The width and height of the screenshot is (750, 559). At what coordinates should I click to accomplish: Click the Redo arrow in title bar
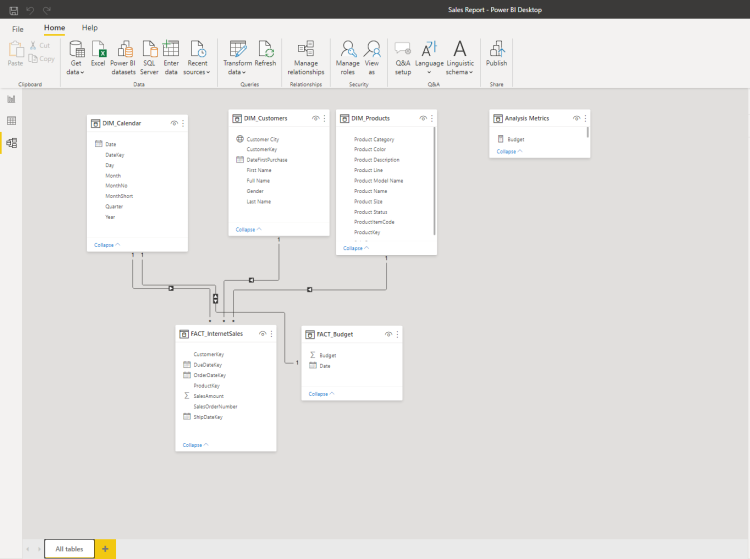coord(46,10)
